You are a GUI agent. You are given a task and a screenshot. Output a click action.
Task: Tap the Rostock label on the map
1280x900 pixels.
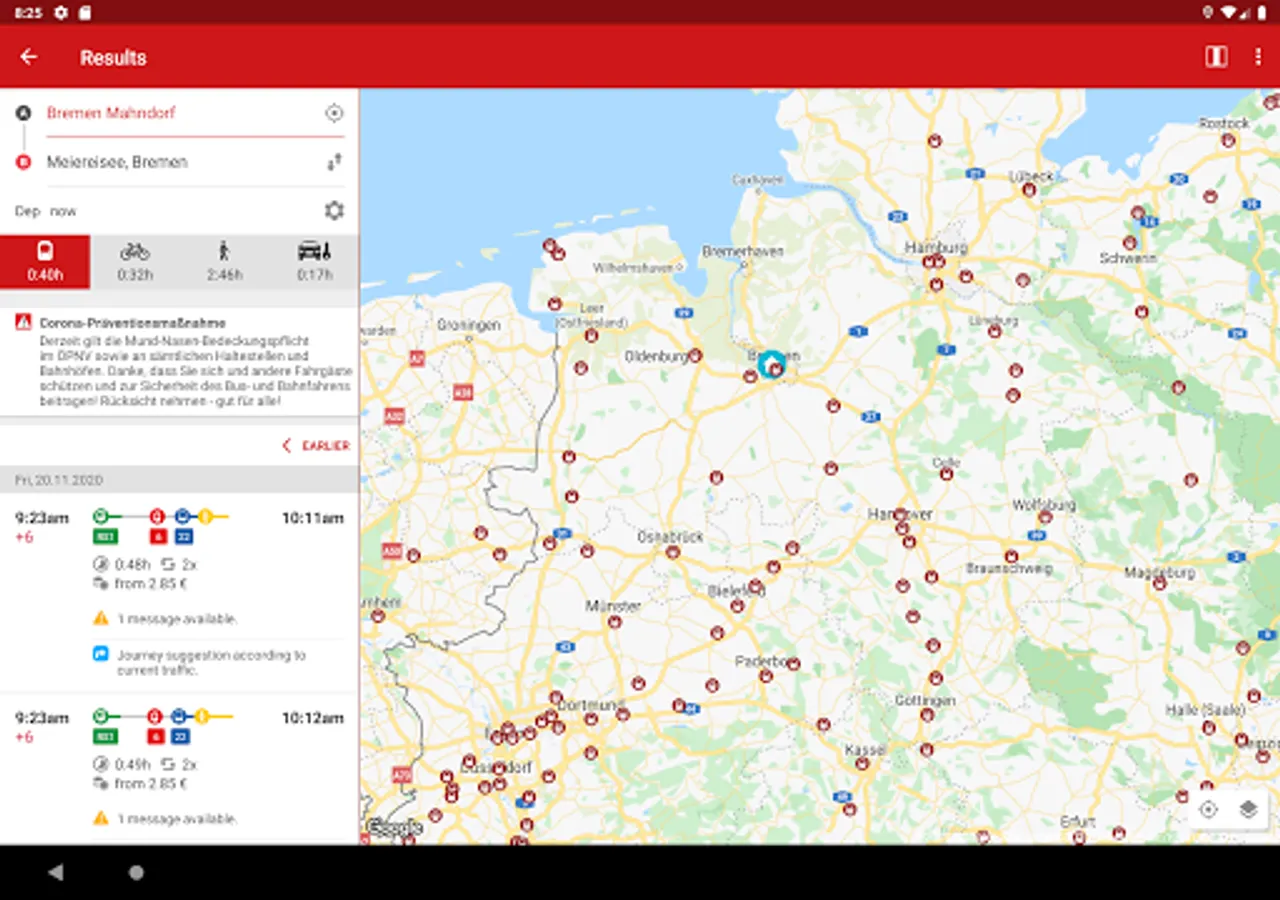click(1224, 123)
